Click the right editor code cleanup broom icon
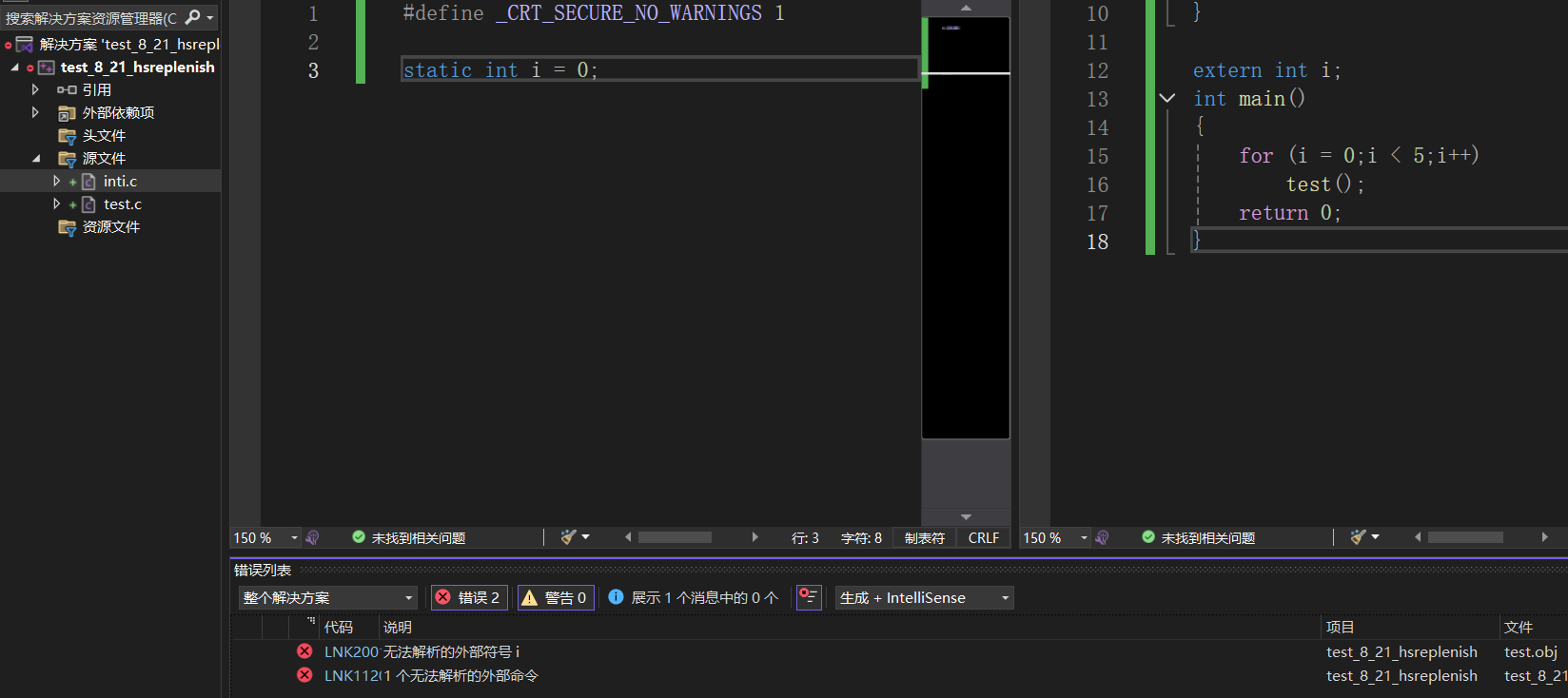The image size is (1568, 698). [x=1358, y=537]
